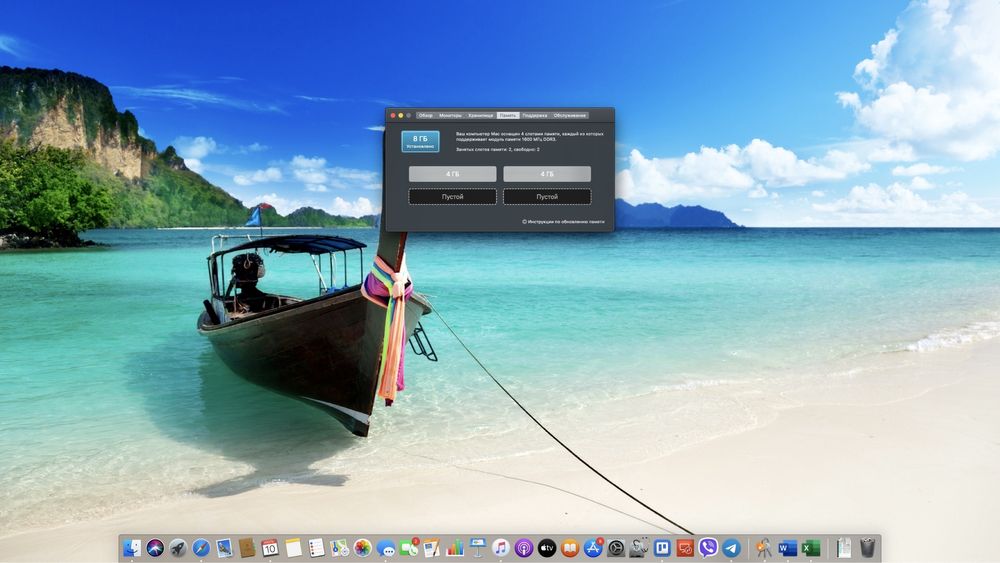Open the Trash in the Dock

click(867, 548)
